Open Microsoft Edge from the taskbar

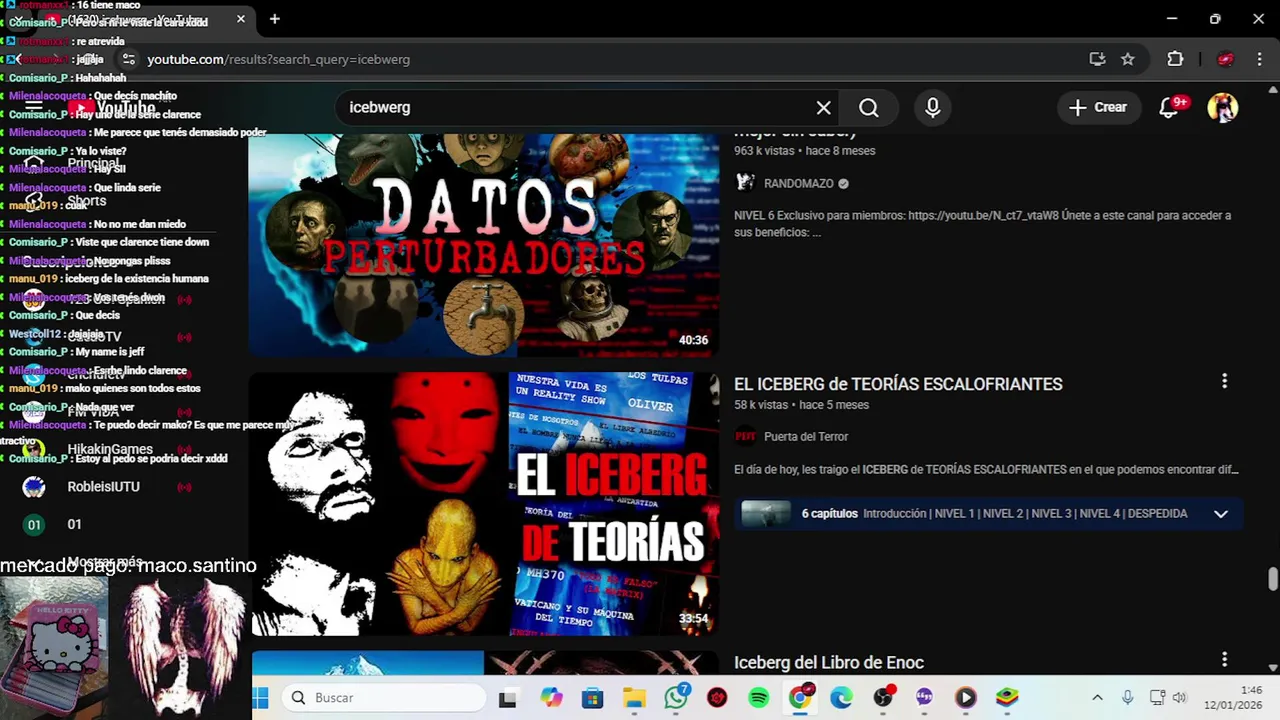coord(841,698)
